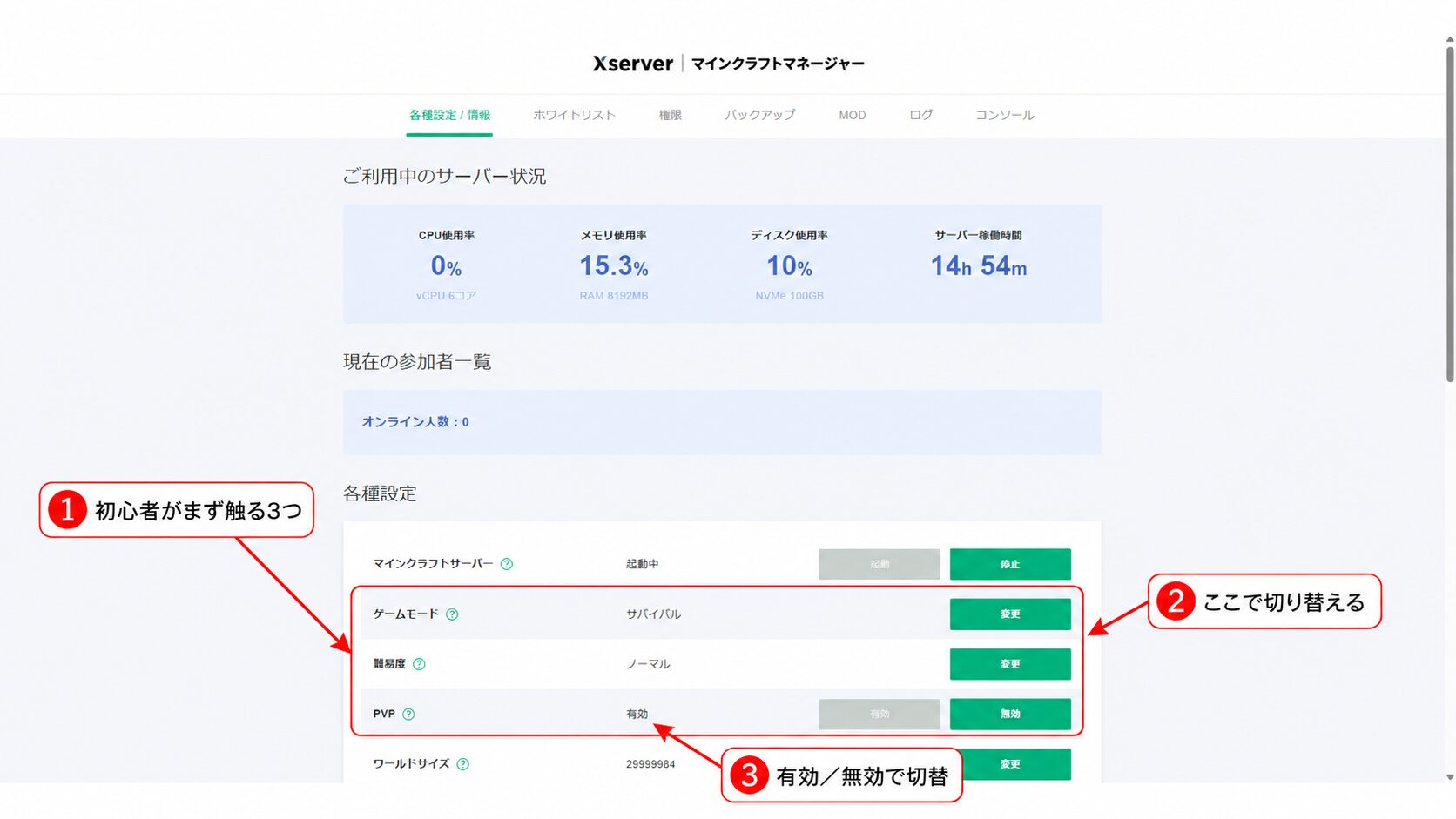Click the NVMe 100GB label
The width and height of the screenshot is (1456, 819).
coord(789,296)
